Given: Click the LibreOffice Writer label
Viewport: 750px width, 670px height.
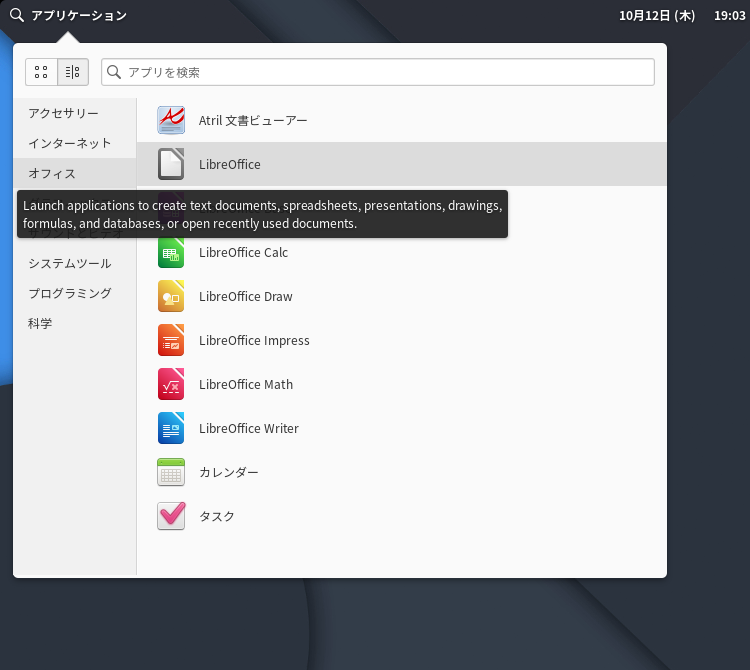Looking at the screenshot, I should (249, 428).
